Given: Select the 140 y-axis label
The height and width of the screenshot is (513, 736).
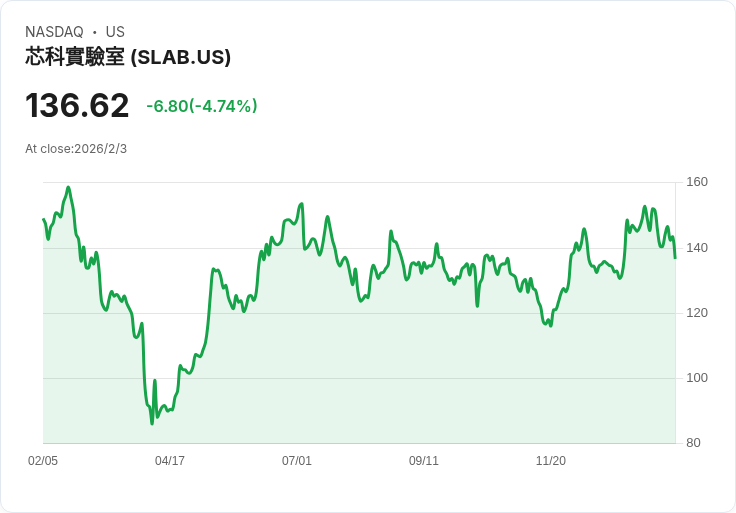Looking at the screenshot, I should tap(697, 248).
